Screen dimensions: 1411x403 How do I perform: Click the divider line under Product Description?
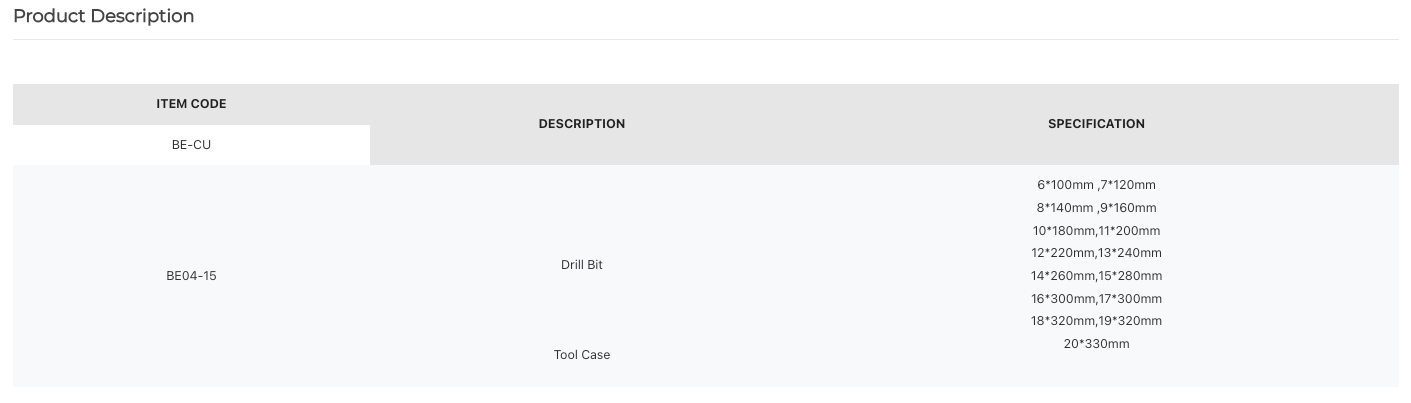[706, 40]
